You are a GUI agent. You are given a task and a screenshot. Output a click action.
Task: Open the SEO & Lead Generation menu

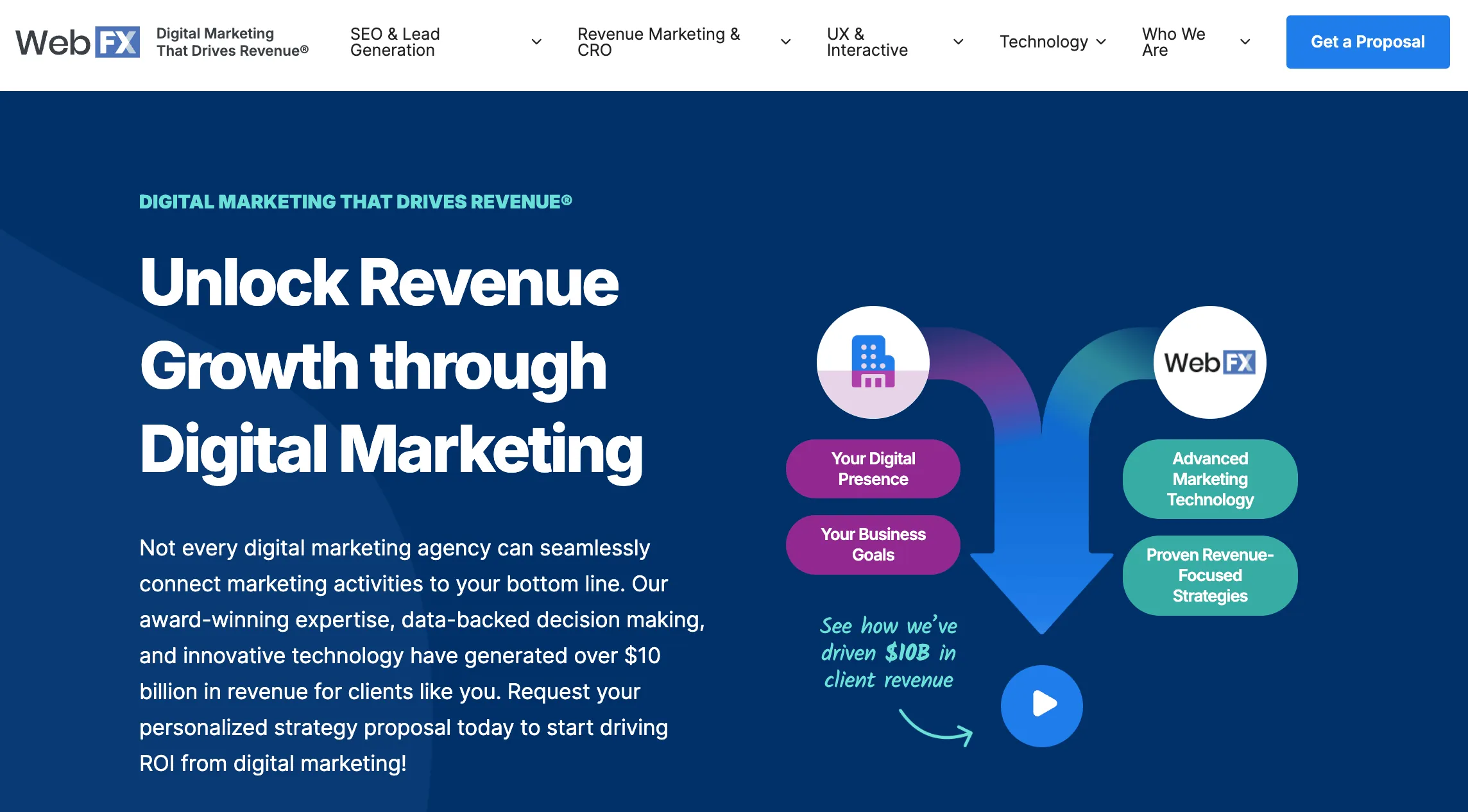(395, 42)
